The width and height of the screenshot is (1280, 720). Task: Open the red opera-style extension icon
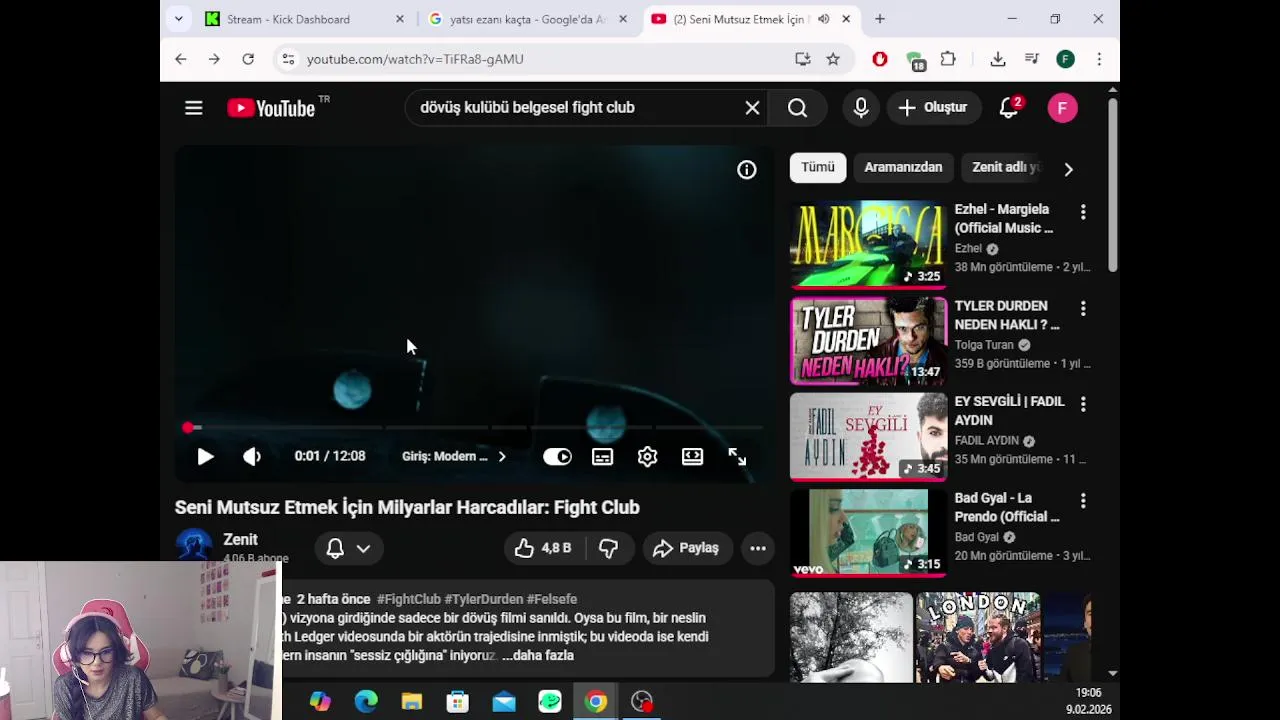880,59
